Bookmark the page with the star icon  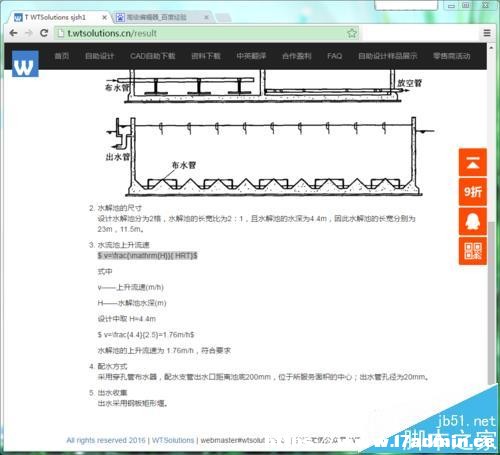pos(352,33)
